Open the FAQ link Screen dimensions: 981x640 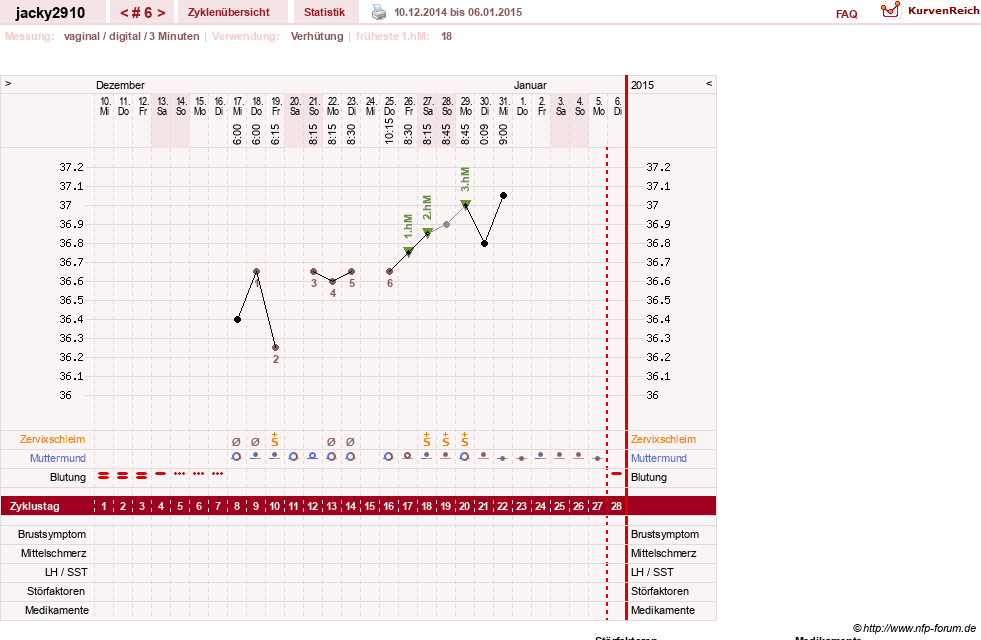[846, 14]
